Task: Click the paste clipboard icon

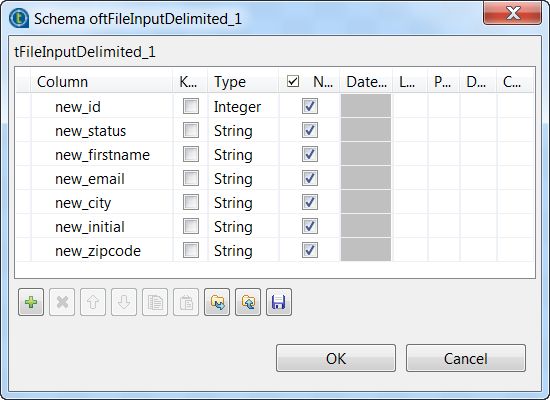Action: (186, 302)
